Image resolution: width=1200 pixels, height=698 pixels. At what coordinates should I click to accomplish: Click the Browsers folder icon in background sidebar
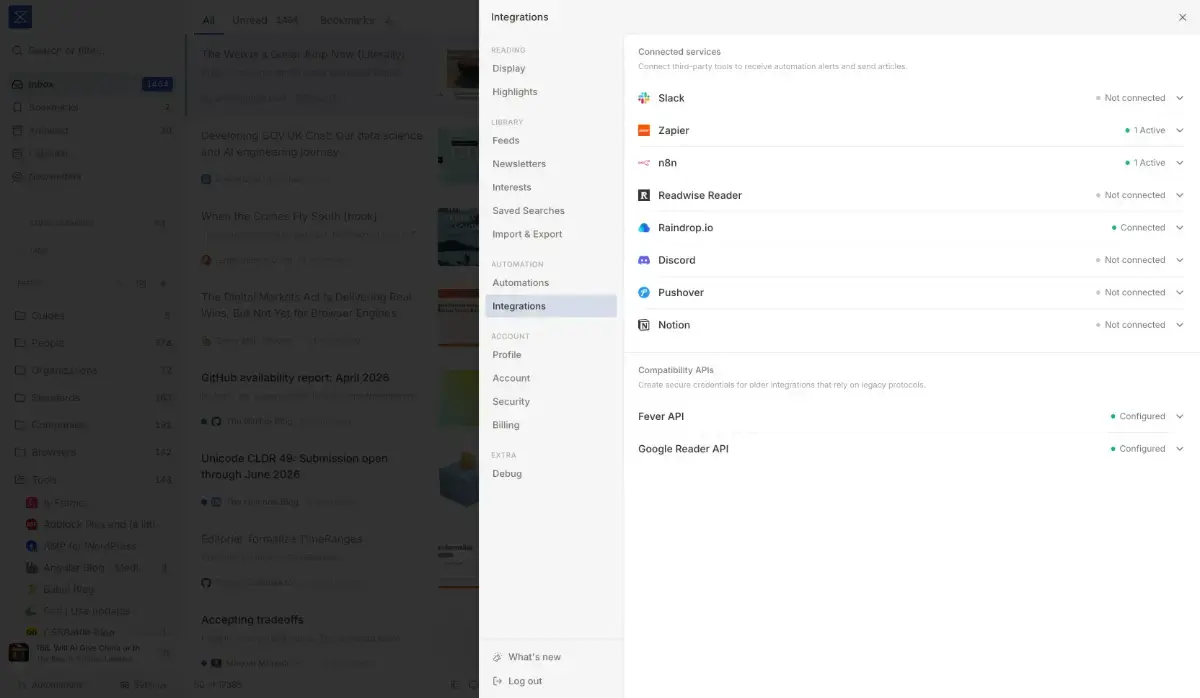pyautogui.click(x=19, y=452)
